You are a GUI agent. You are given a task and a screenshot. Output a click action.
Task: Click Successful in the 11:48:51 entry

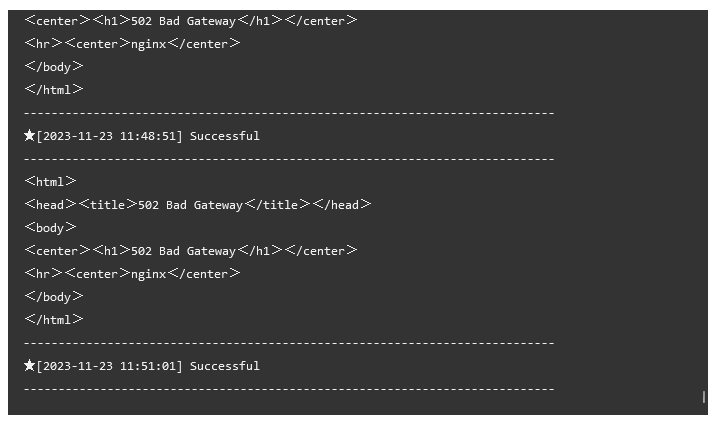point(224,136)
